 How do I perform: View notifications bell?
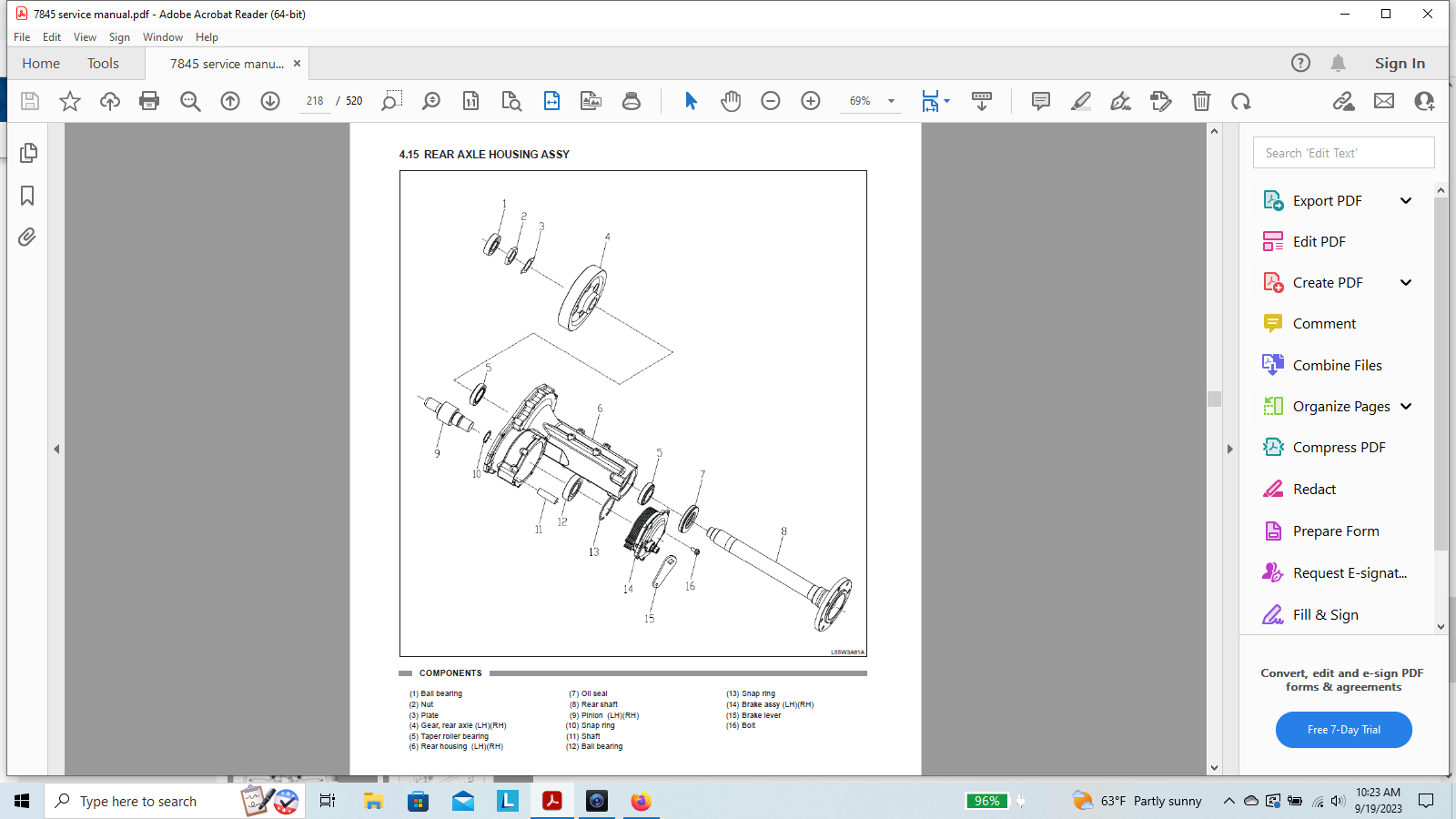[x=1338, y=63]
